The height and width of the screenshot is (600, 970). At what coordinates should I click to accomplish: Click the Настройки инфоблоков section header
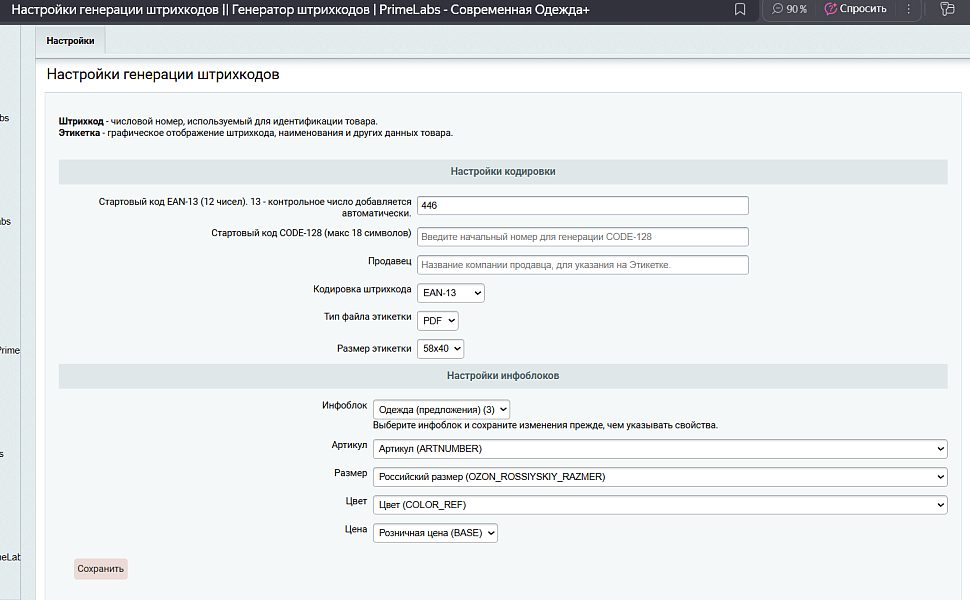point(502,376)
